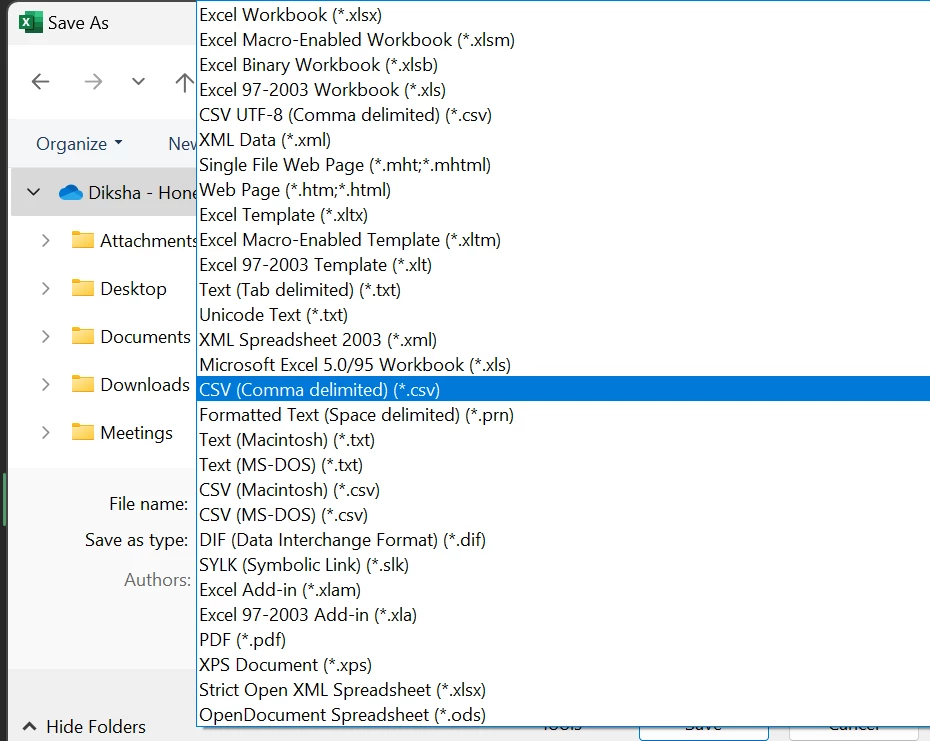The image size is (930, 741).
Task: Choose SYLK (Symbolic Link) (*.slk)
Action: tap(563, 564)
